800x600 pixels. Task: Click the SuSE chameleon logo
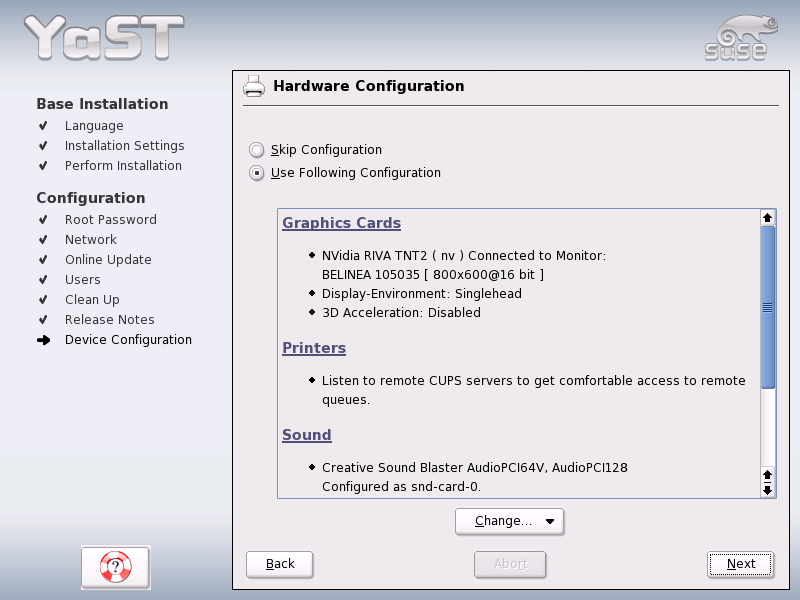(741, 38)
